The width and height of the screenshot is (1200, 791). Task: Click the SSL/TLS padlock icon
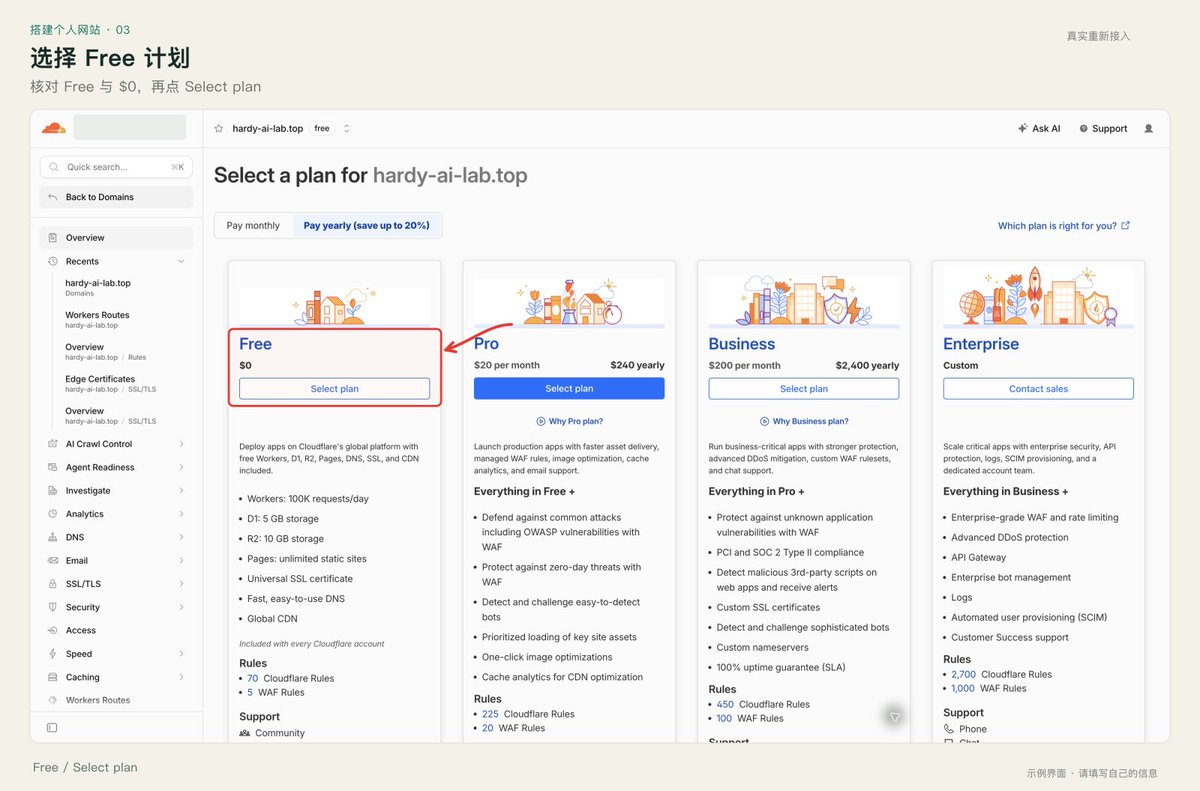pyautogui.click(x=53, y=584)
